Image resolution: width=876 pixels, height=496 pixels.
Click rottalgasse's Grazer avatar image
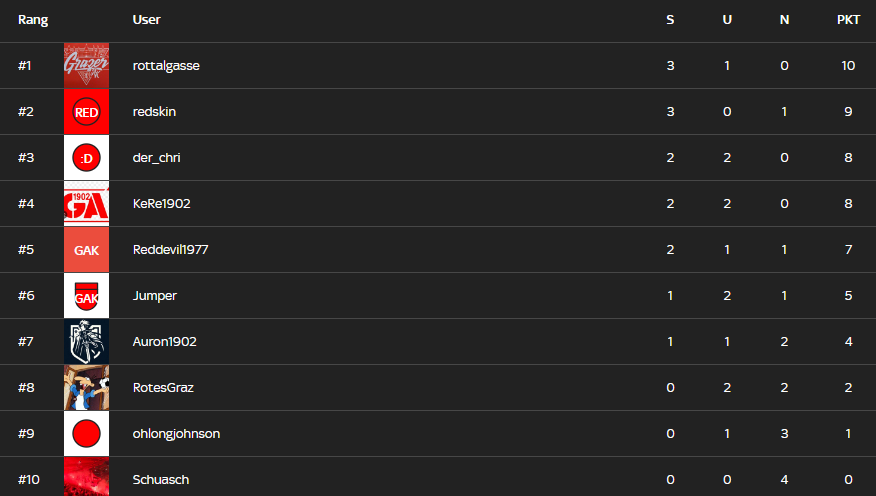[86, 66]
